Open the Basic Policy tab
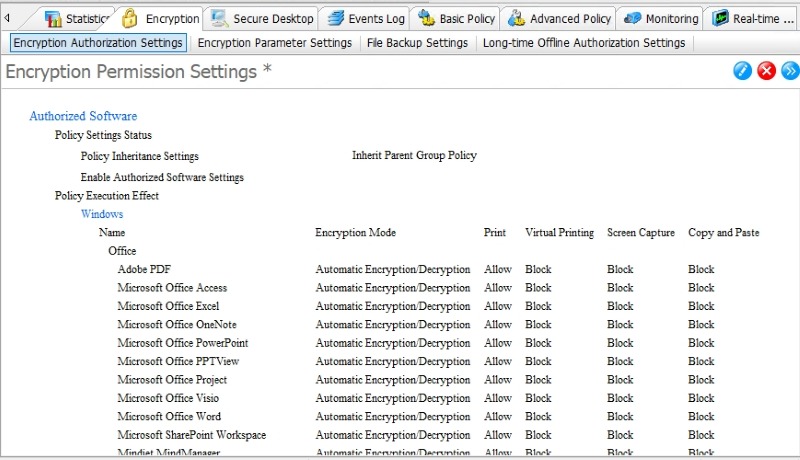Image resolution: width=800 pixels, height=460 pixels. tap(457, 19)
